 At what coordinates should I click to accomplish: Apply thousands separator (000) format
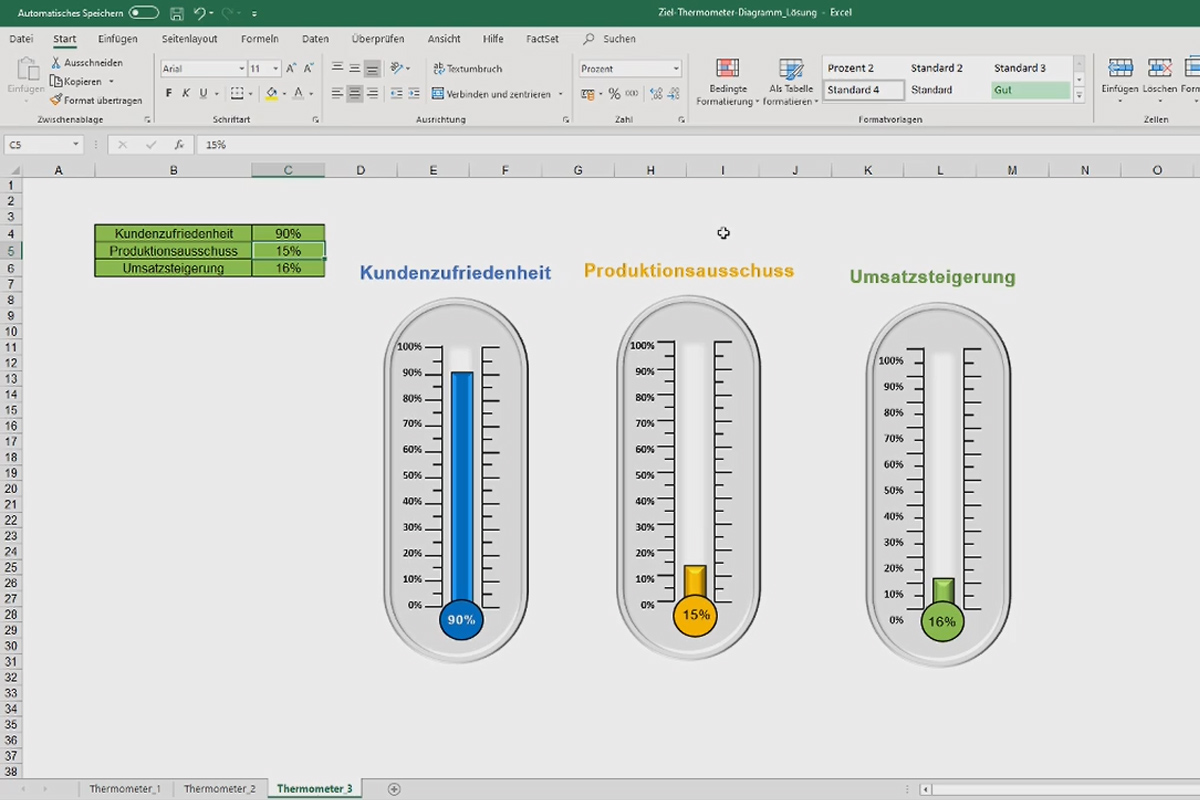pos(632,94)
